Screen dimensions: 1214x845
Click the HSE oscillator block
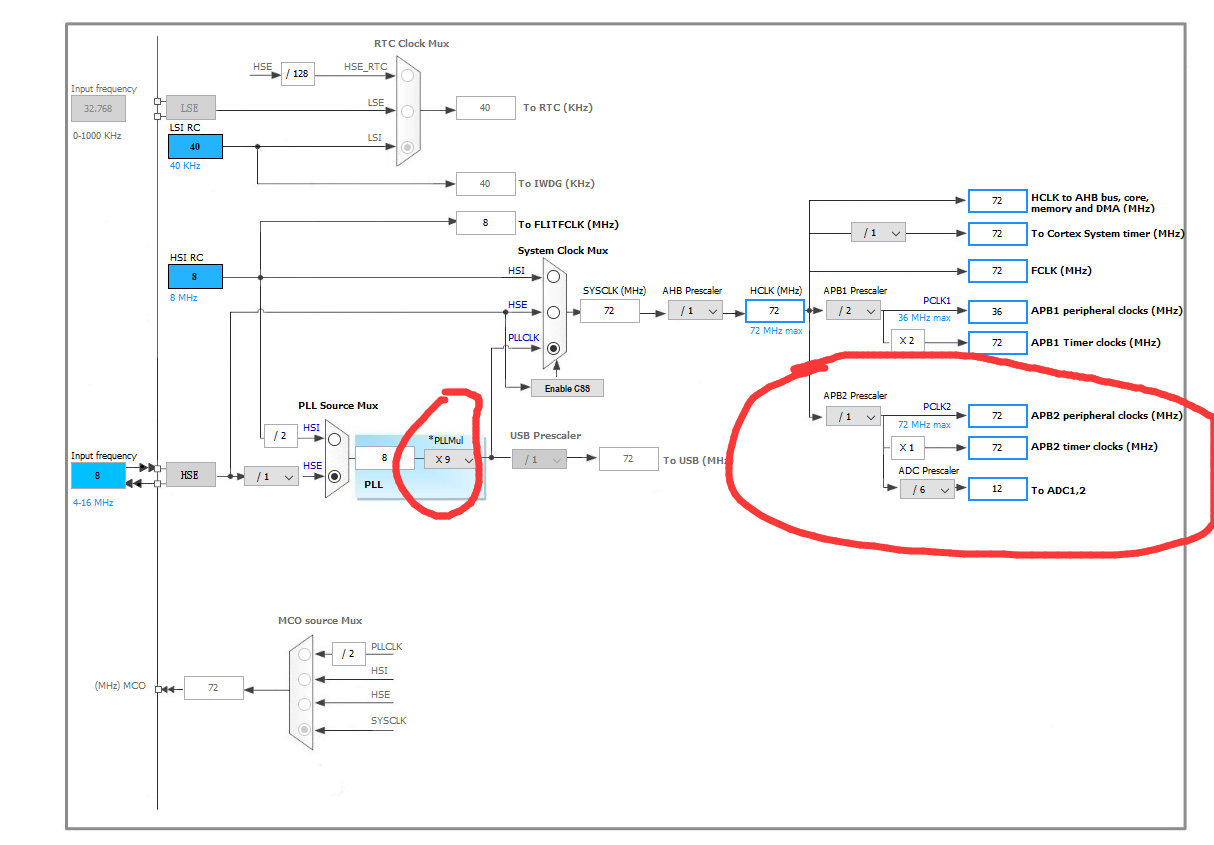[x=192, y=475]
